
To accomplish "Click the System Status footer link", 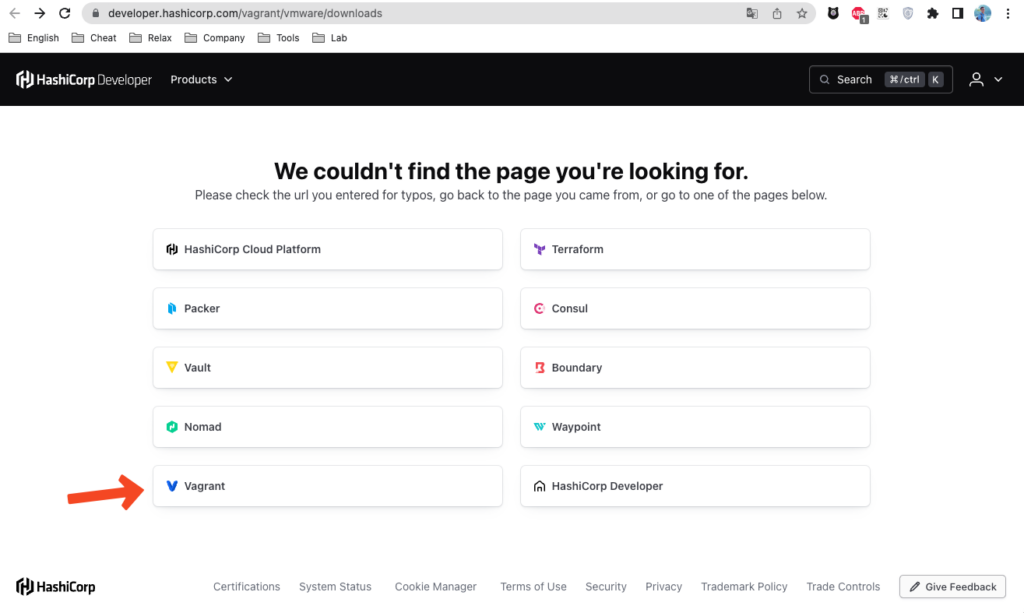I will tap(335, 586).
